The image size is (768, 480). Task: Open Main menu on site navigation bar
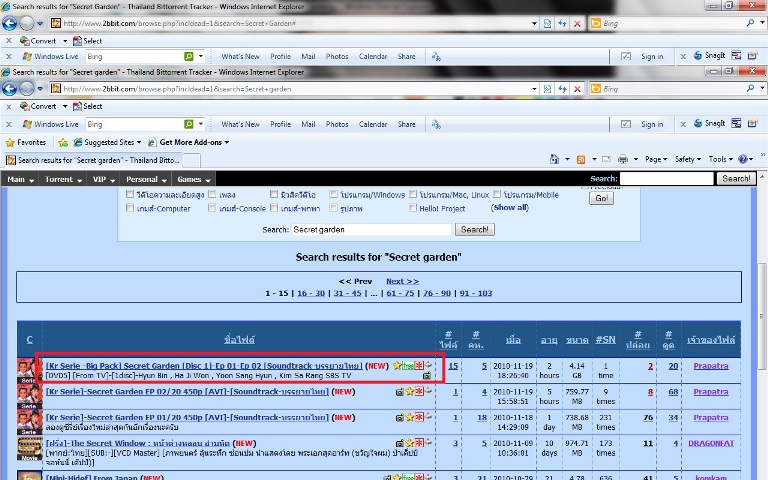20,179
